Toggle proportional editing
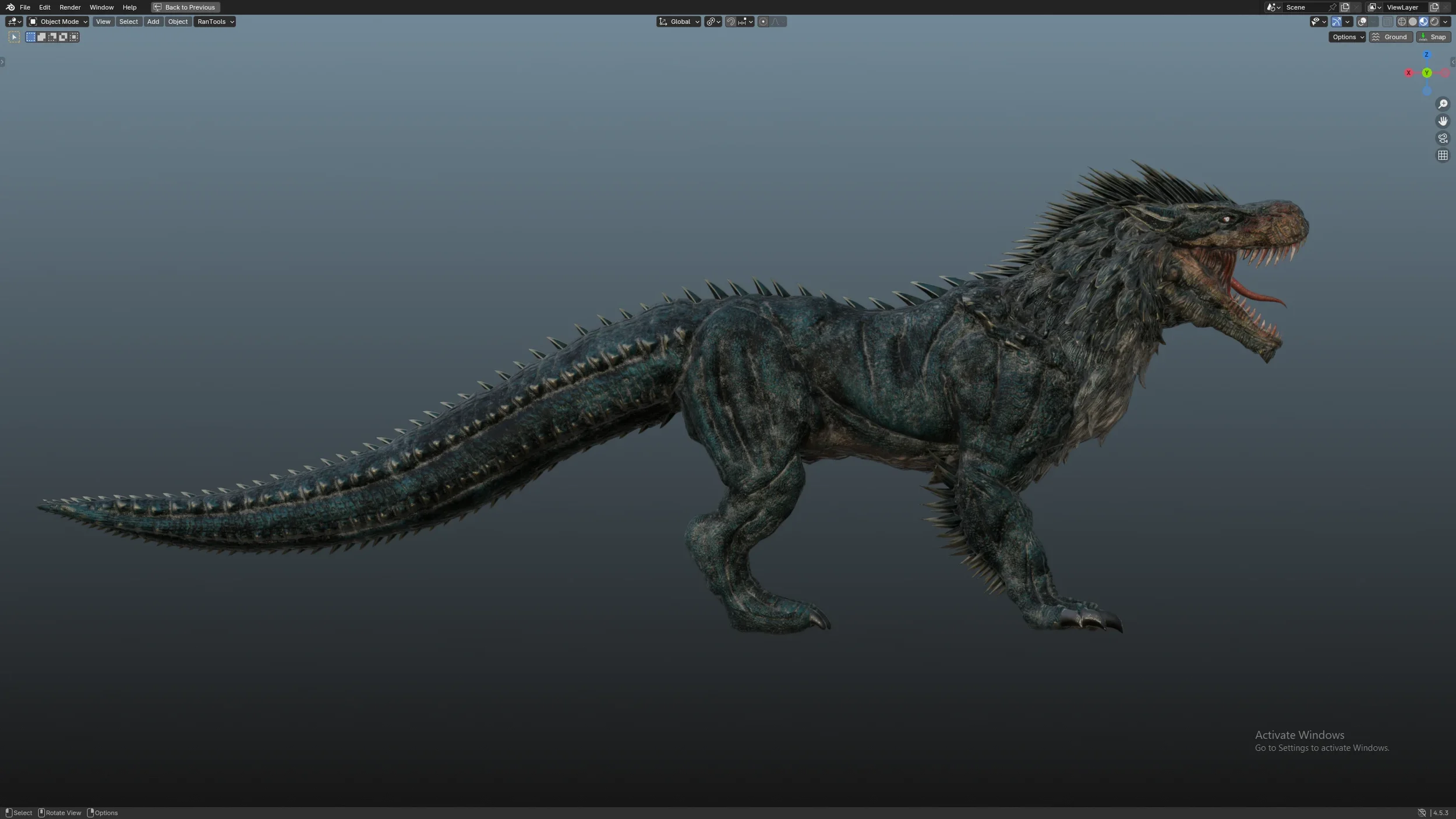This screenshot has width=1456, height=819. click(x=763, y=22)
